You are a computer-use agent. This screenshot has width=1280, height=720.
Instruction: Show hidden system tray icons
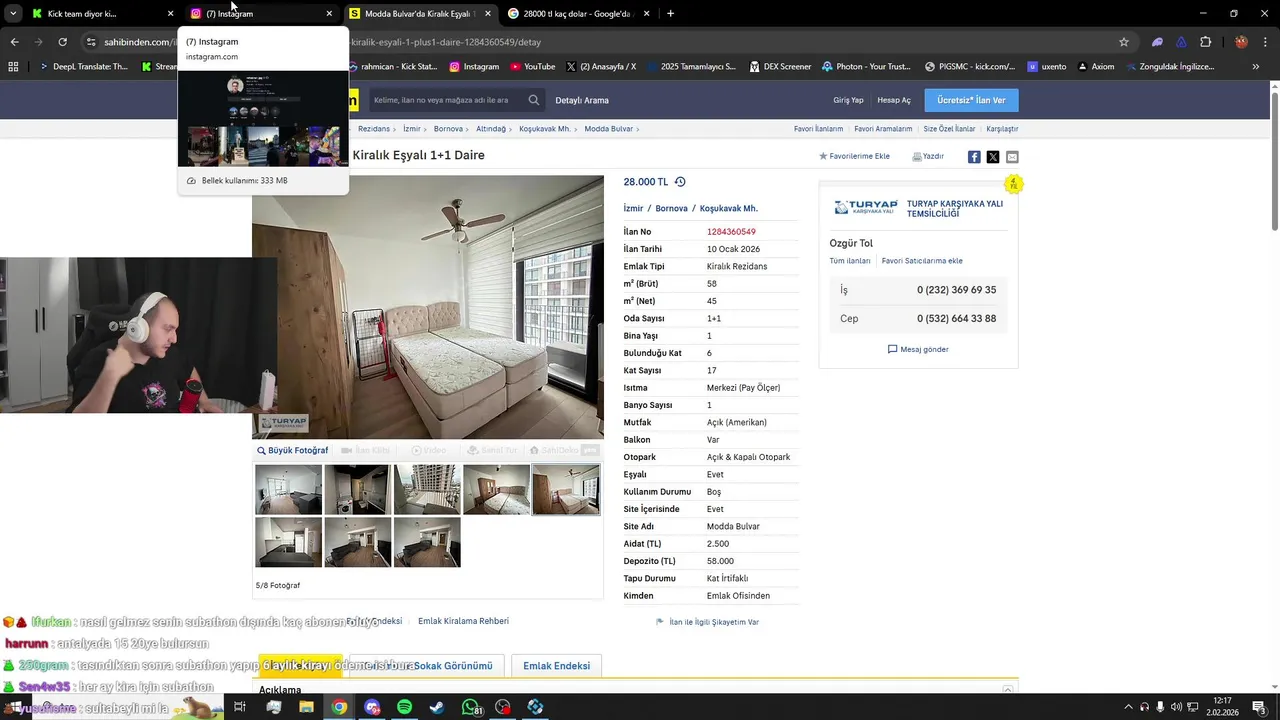coord(1128,707)
